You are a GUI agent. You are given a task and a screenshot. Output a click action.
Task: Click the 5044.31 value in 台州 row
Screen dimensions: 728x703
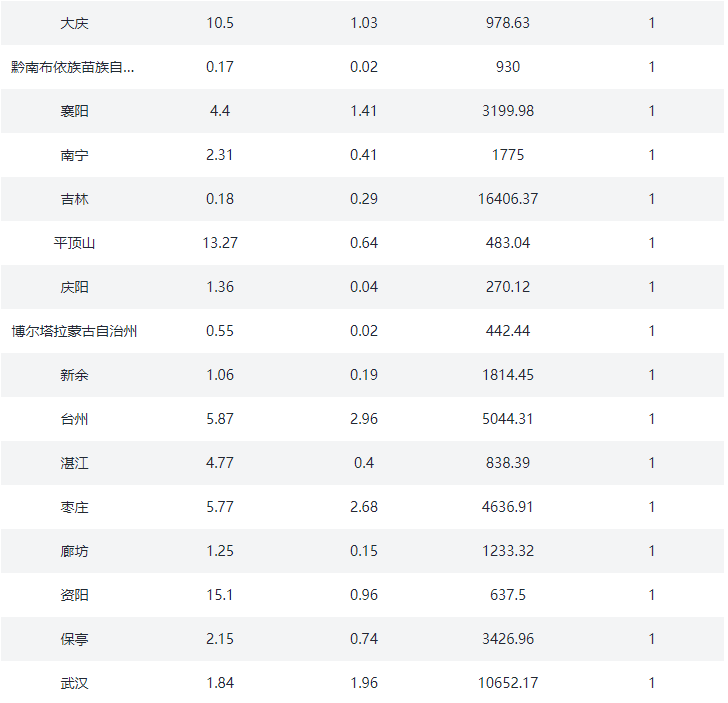click(x=507, y=419)
